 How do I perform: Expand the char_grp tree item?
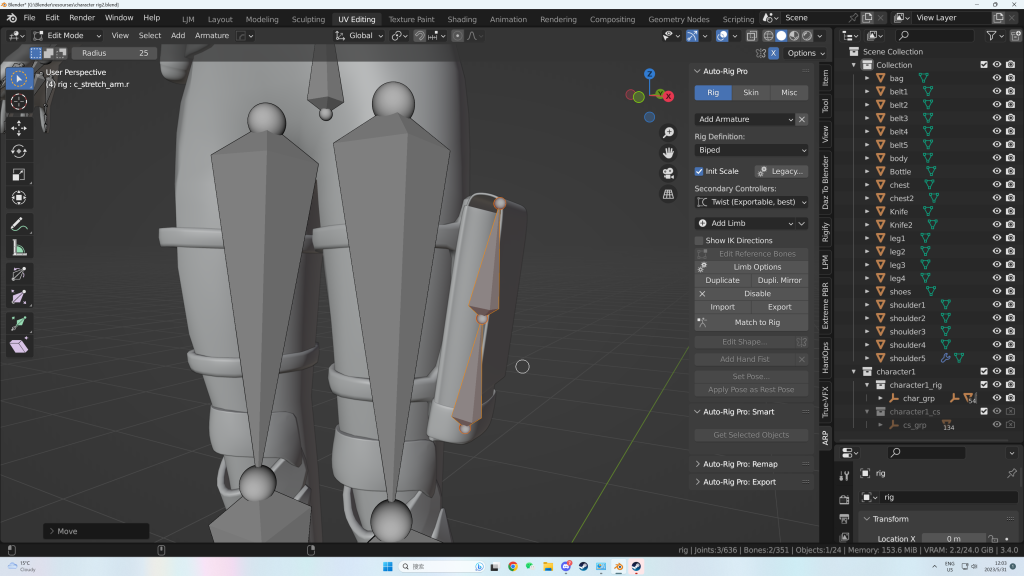tap(880, 398)
